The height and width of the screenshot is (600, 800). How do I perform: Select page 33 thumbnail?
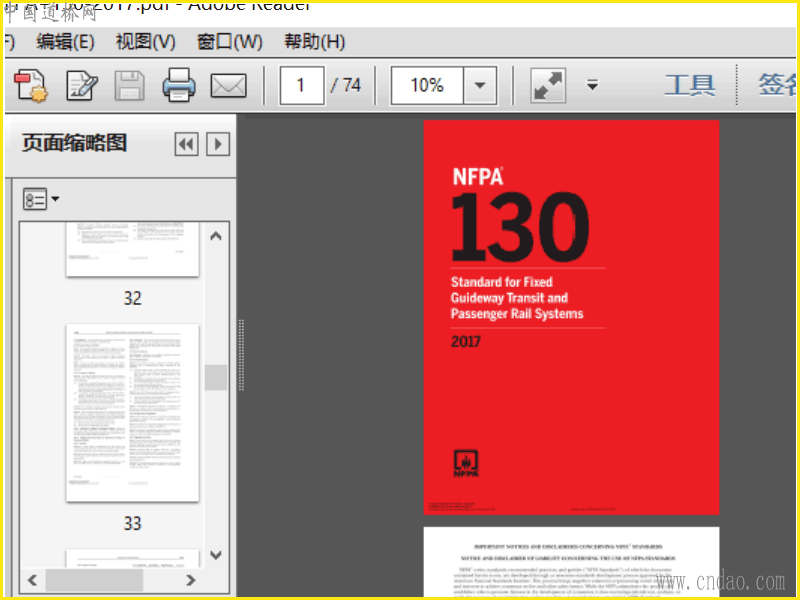[133, 413]
